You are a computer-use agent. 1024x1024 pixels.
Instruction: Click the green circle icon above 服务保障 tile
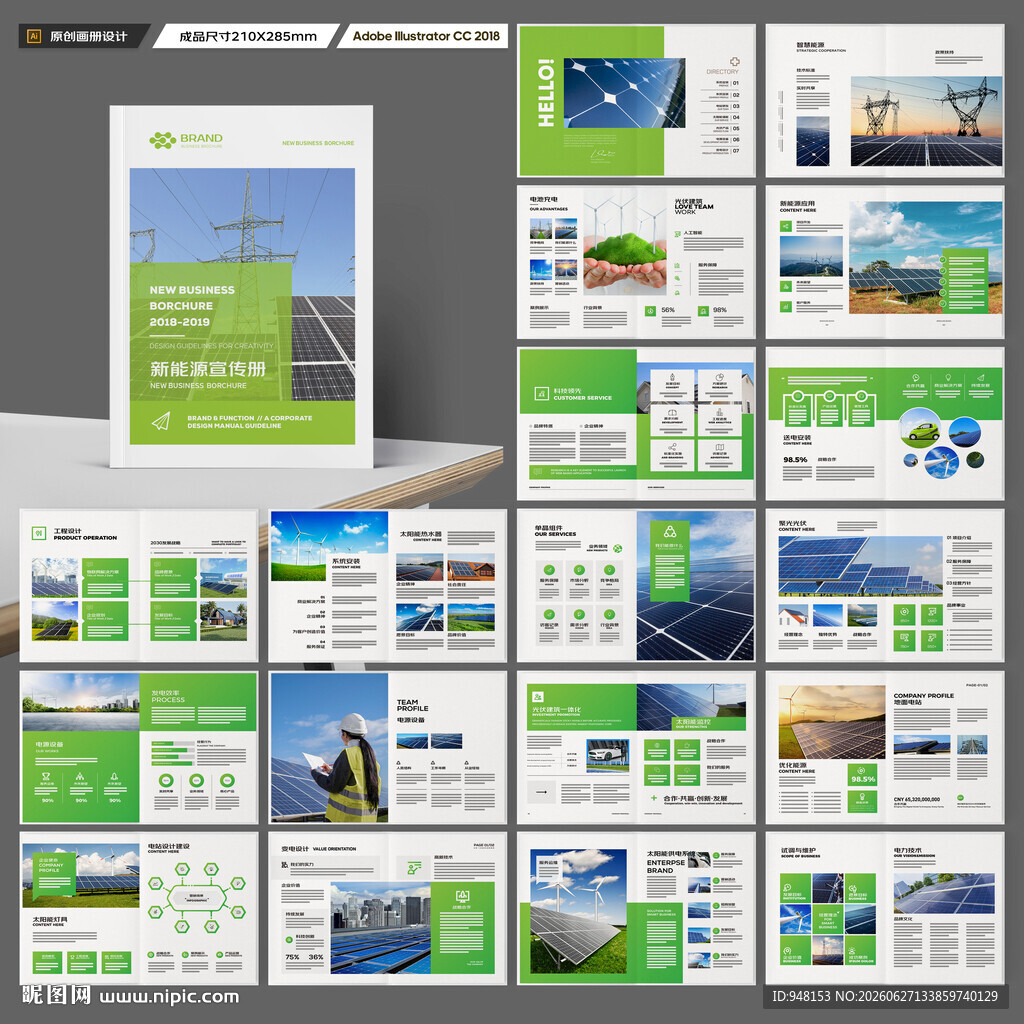pyautogui.click(x=549, y=570)
